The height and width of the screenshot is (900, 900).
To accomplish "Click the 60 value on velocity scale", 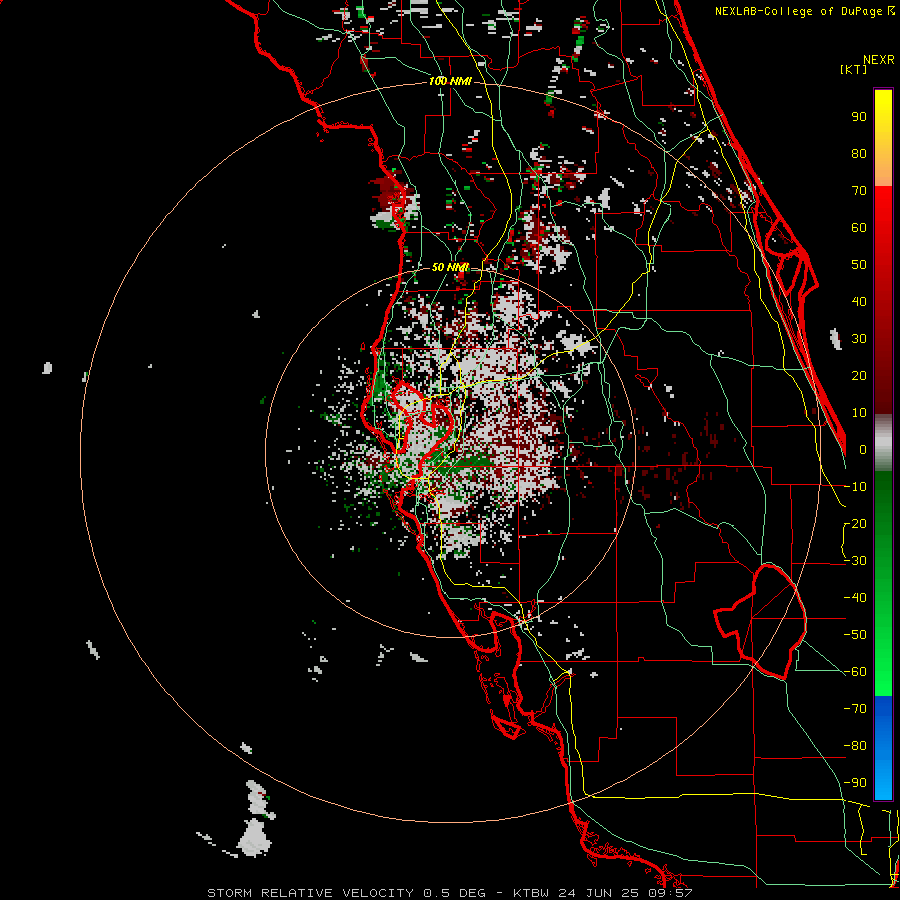I will 859,228.
